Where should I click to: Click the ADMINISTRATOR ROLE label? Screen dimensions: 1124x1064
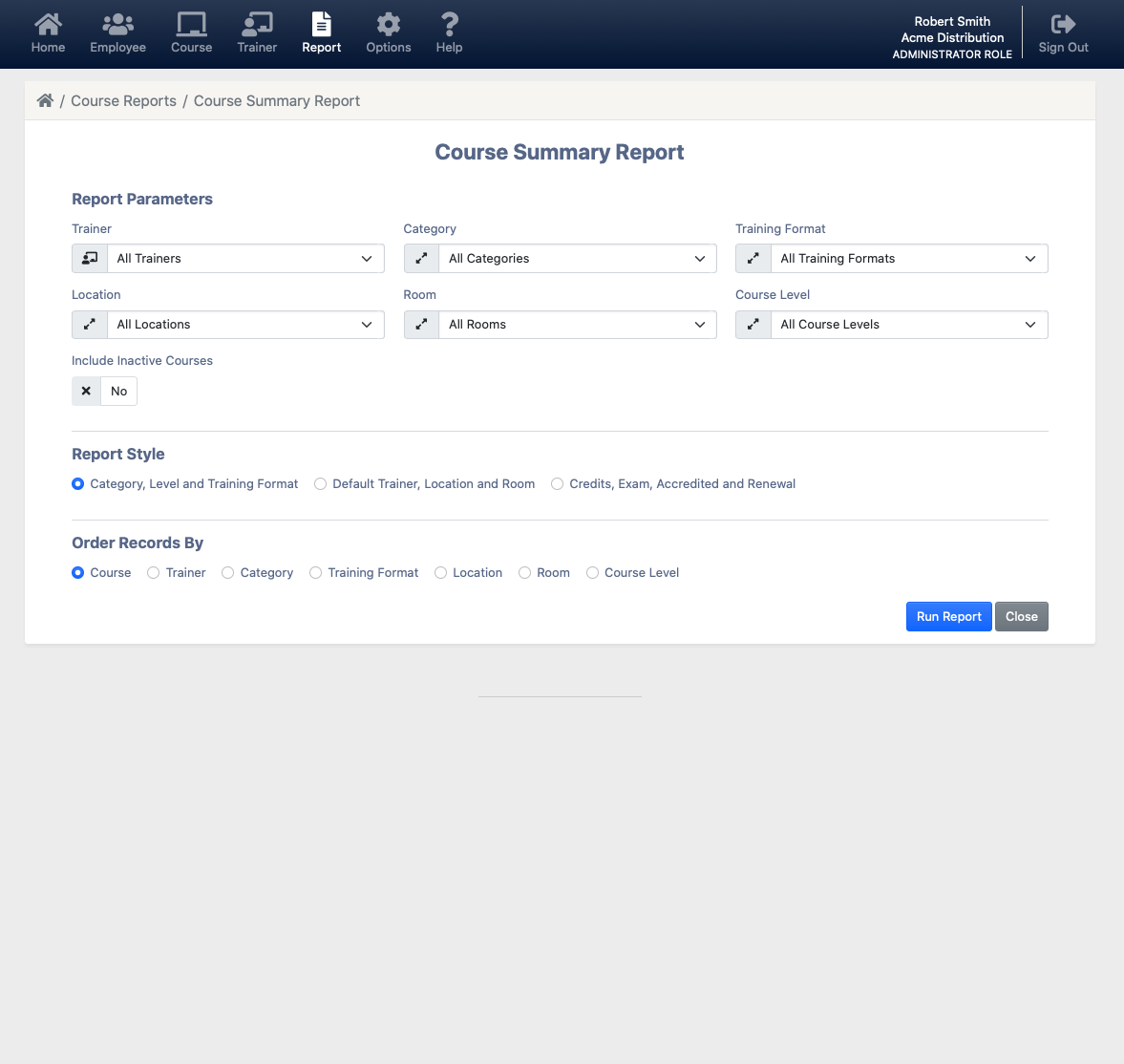pyautogui.click(x=952, y=54)
